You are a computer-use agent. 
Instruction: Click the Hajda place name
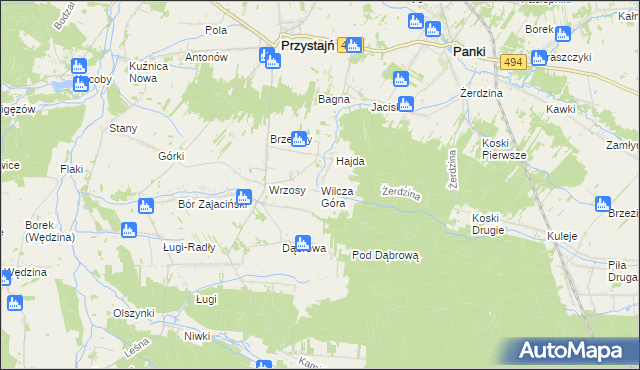pyautogui.click(x=350, y=162)
